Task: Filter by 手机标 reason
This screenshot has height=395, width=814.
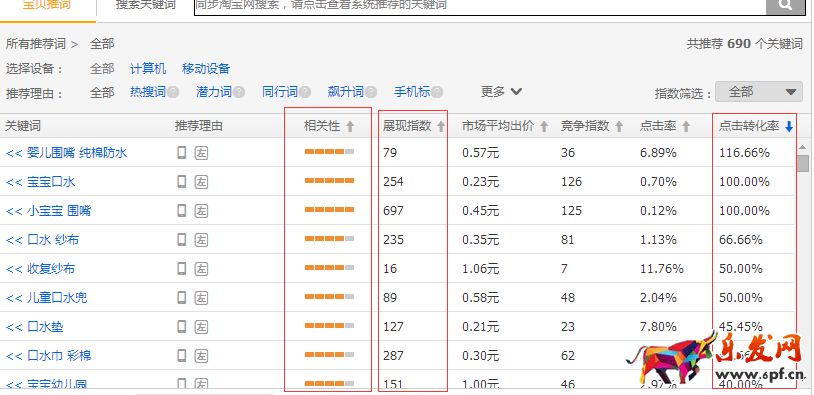Action: pyautogui.click(x=412, y=92)
